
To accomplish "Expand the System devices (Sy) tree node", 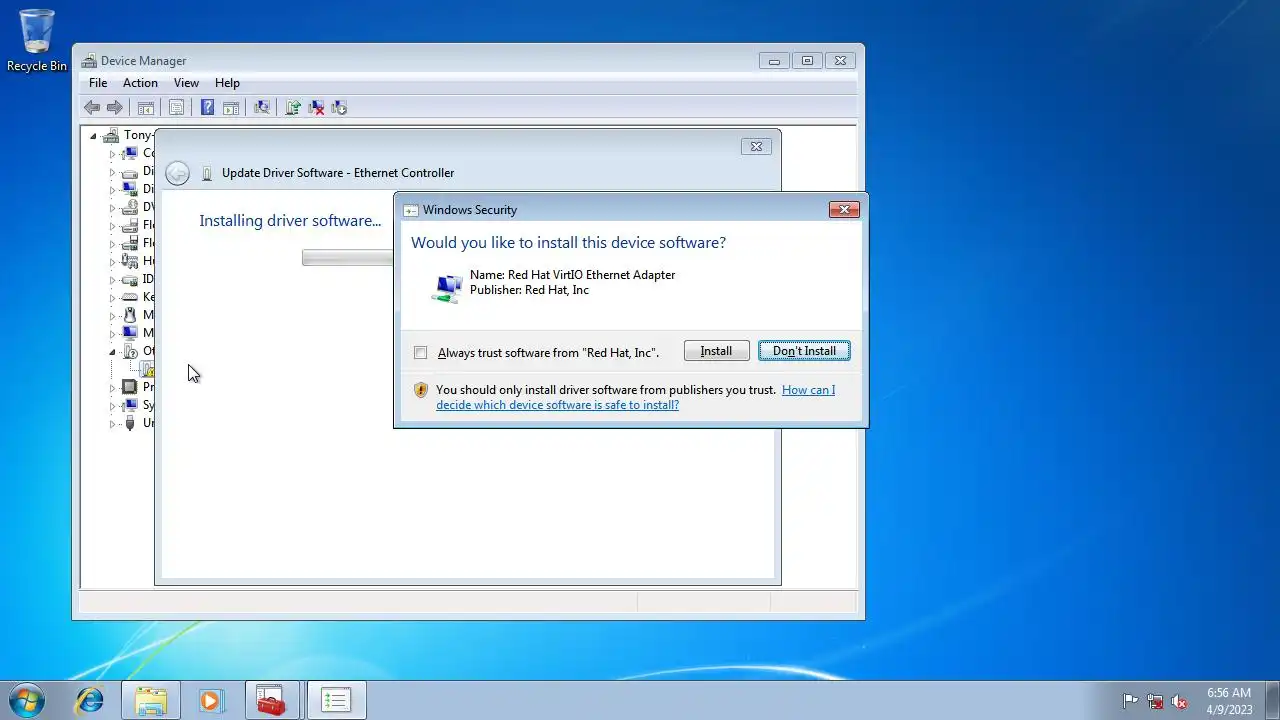I will [x=112, y=406].
